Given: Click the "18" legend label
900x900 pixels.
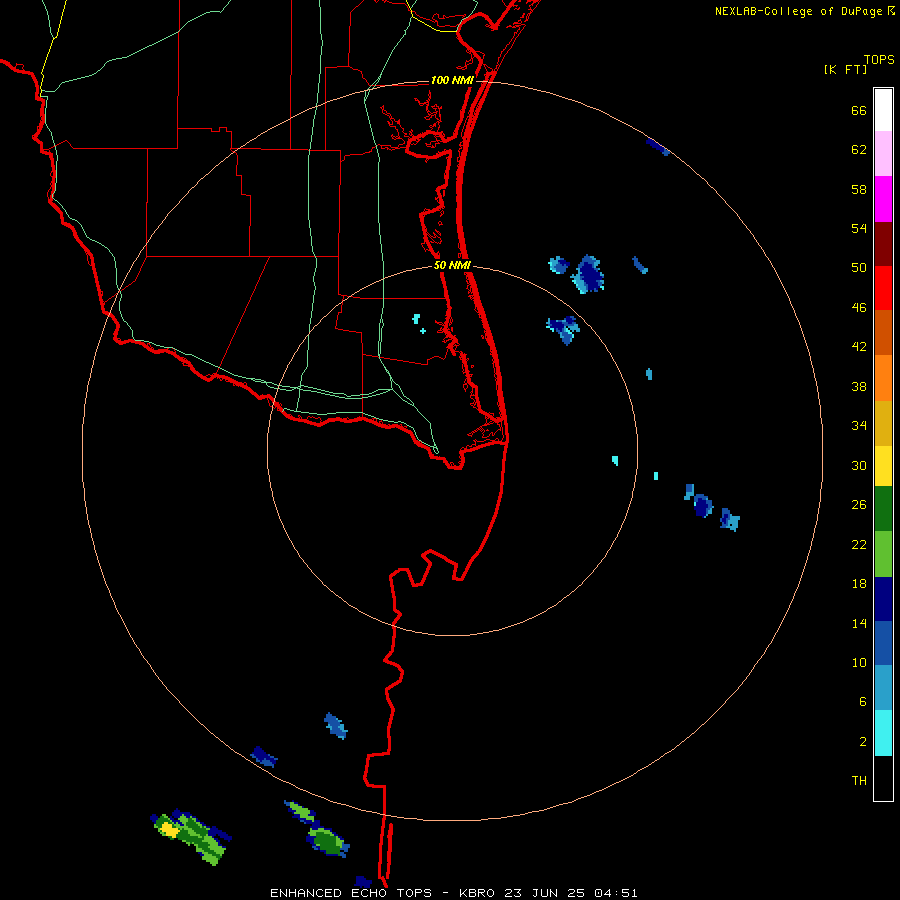Looking at the screenshot, I should click(x=859, y=584).
